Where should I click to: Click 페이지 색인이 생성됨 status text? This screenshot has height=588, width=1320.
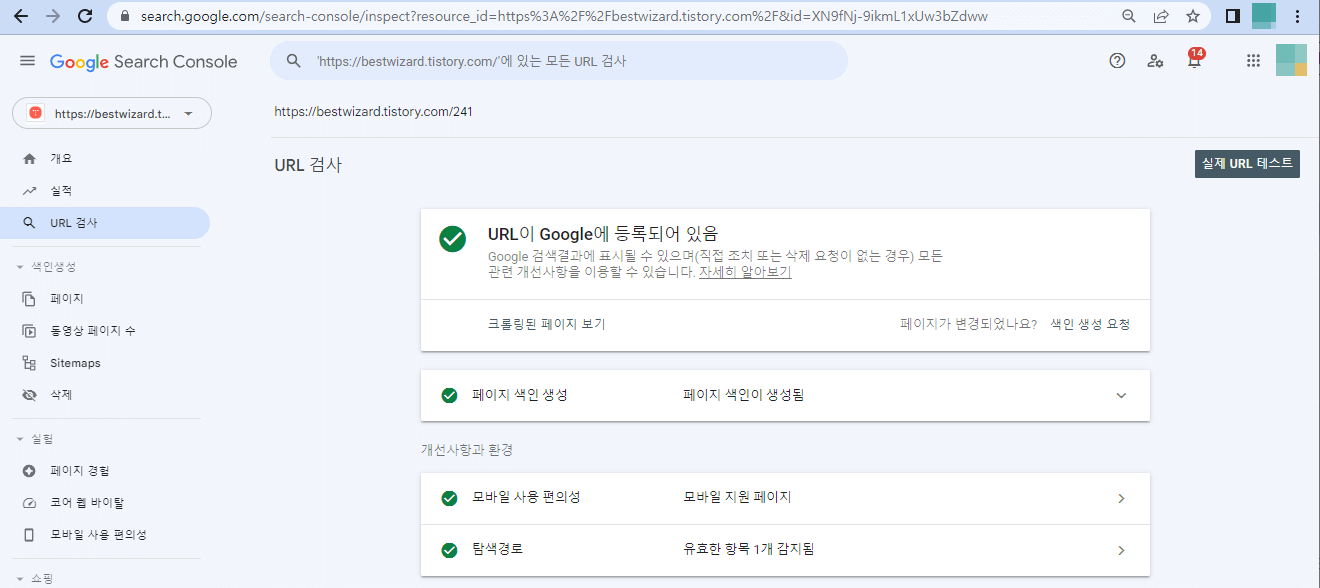coord(743,395)
